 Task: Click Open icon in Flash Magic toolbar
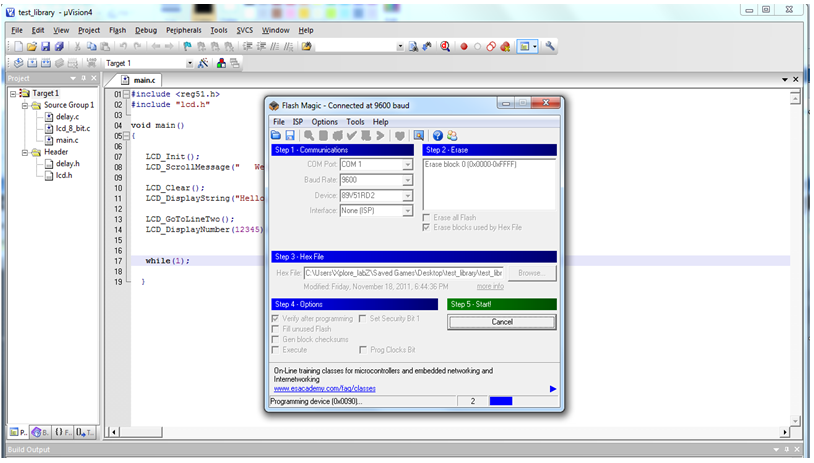tap(276, 135)
